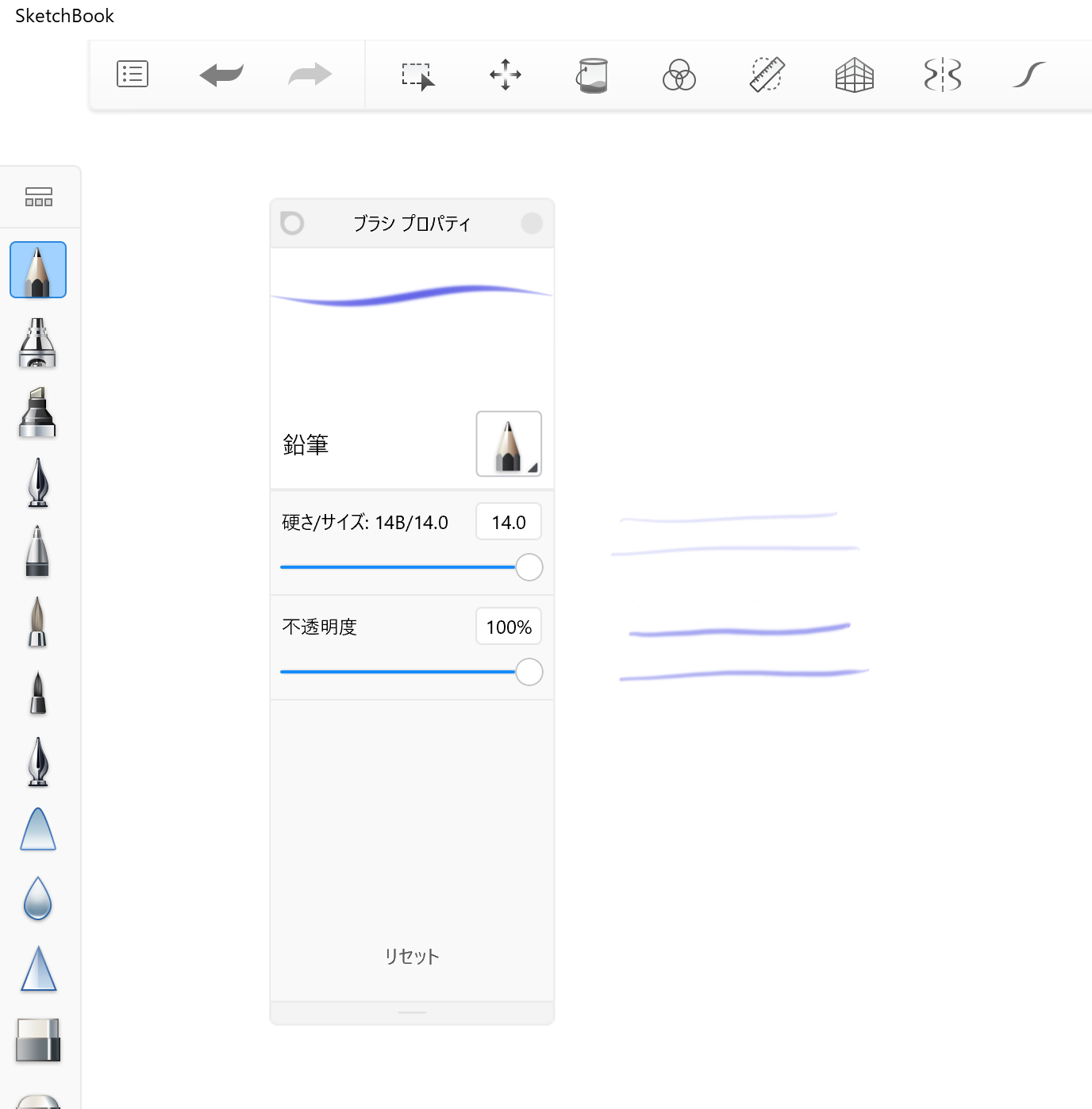
Task: Click the size value field 14.0
Action: coord(509,522)
